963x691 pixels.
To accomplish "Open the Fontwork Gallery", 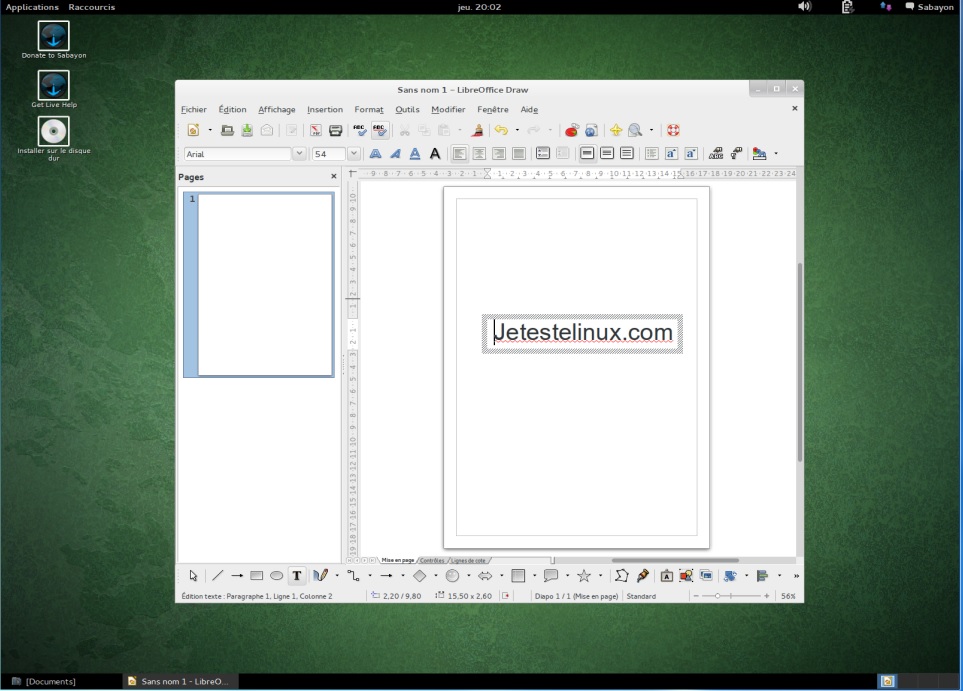I will pos(666,576).
